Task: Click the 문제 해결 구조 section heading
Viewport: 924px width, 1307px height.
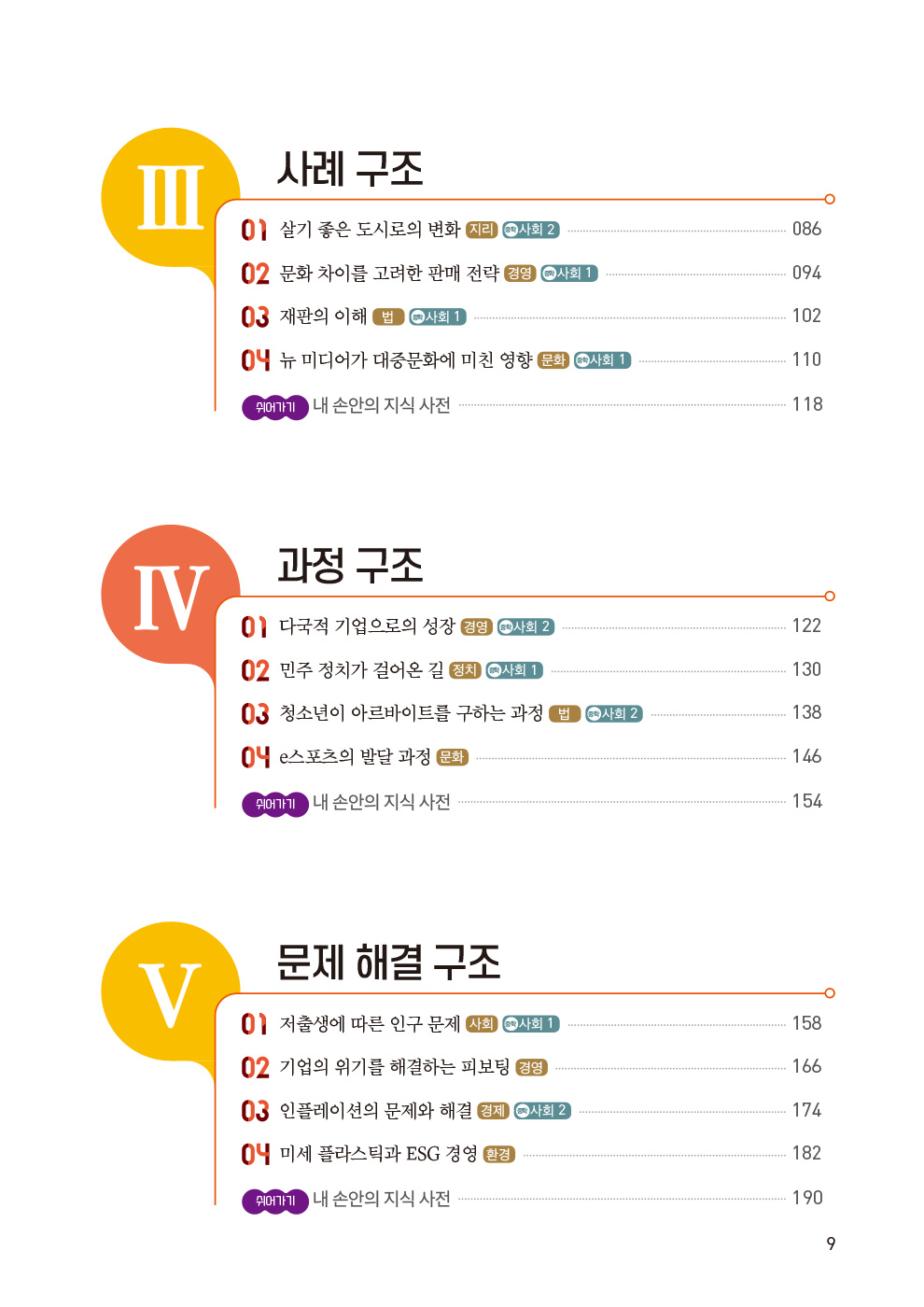Action: click(x=388, y=962)
